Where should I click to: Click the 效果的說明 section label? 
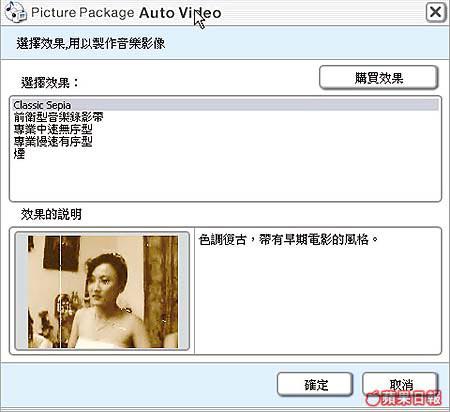click(51, 214)
